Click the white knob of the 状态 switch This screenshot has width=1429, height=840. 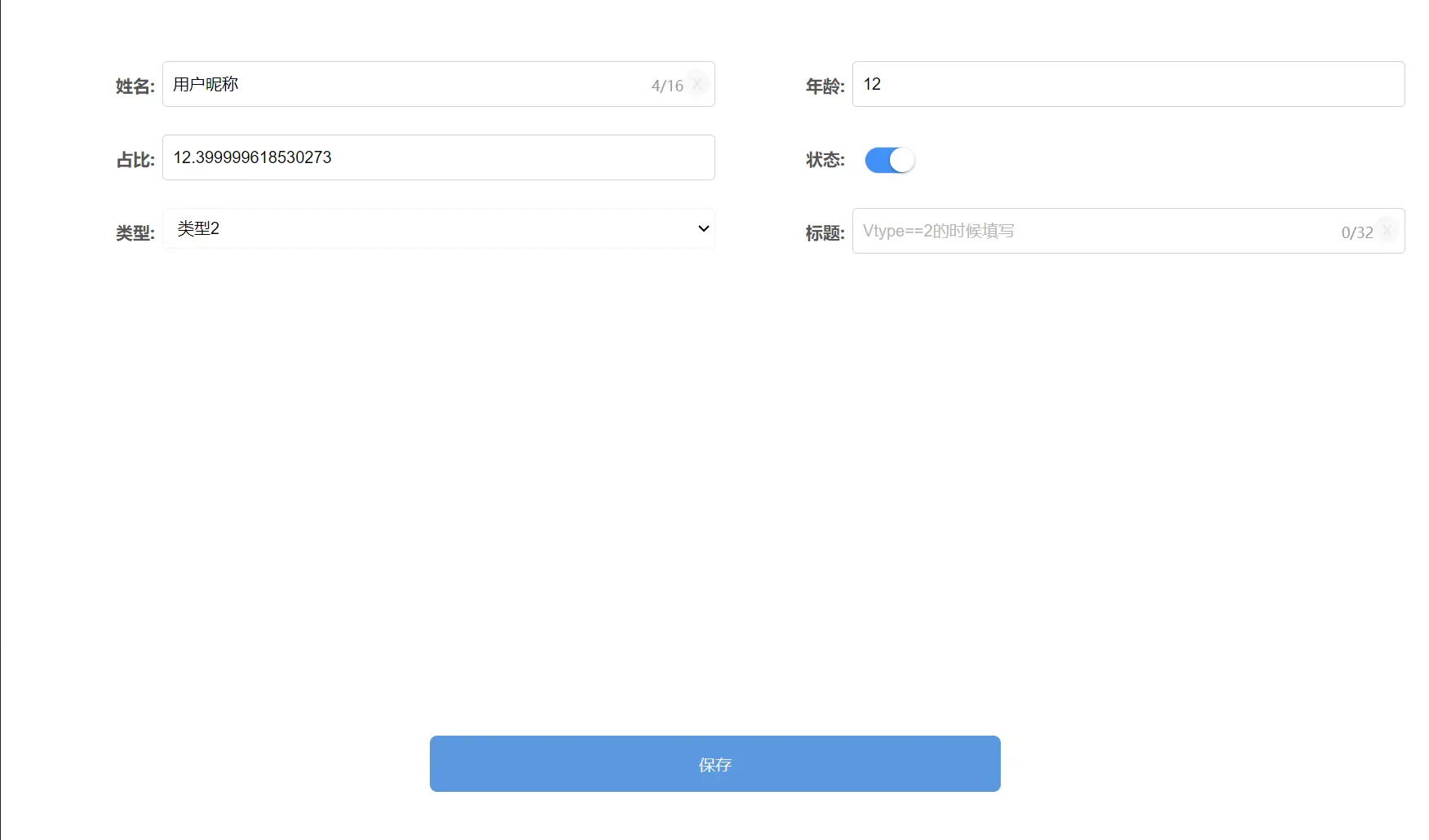[x=902, y=160]
